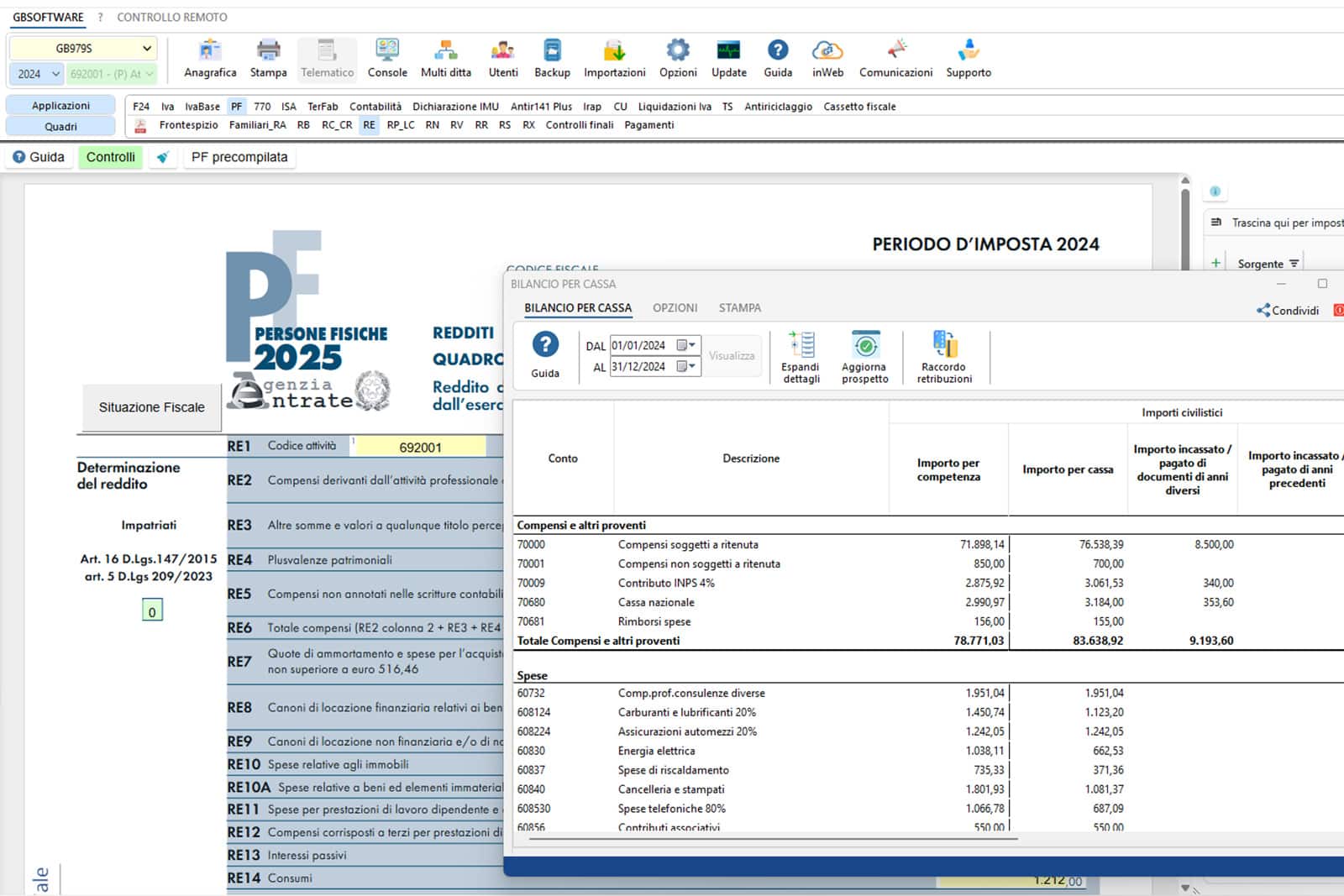Screen dimensions: 1344x896
Task: Expand the GB979S company dropdown
Action: click(146, 49)
